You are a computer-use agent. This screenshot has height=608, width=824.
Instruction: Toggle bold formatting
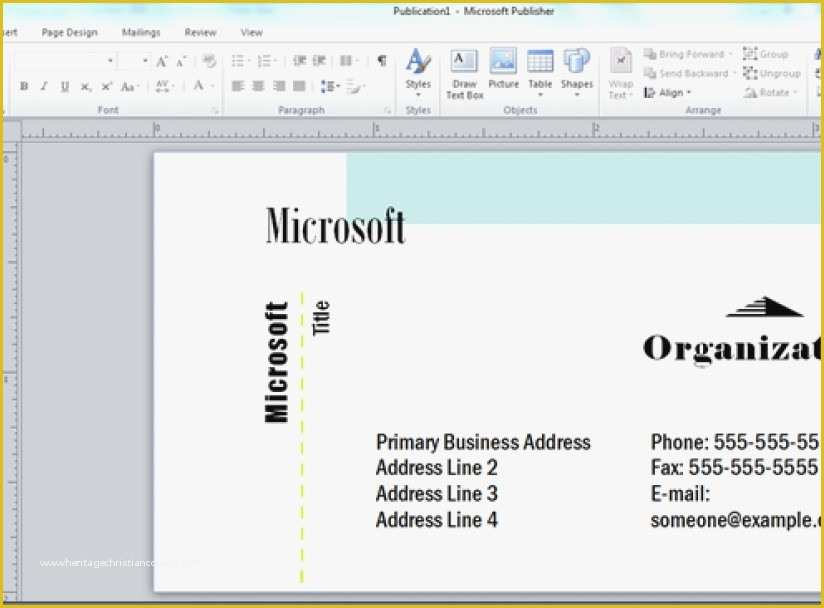(24, 86)
